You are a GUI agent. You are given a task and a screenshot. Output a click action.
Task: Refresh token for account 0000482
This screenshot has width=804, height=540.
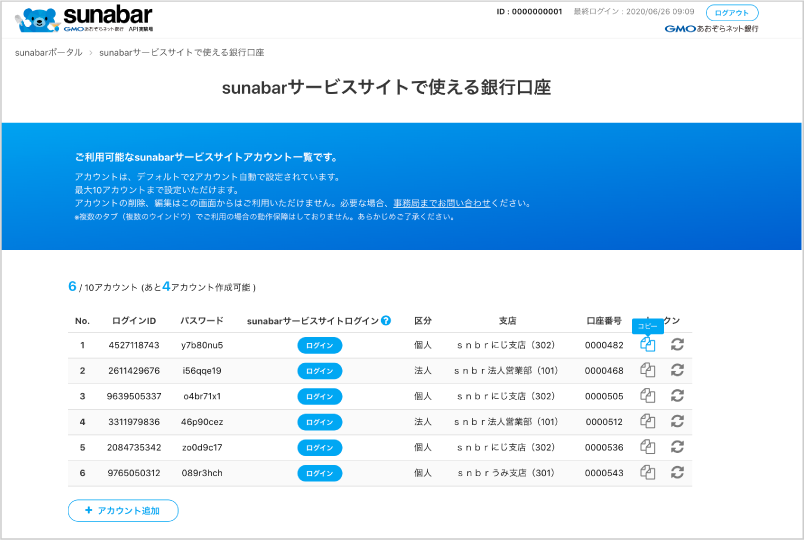[x=677, y=344]
